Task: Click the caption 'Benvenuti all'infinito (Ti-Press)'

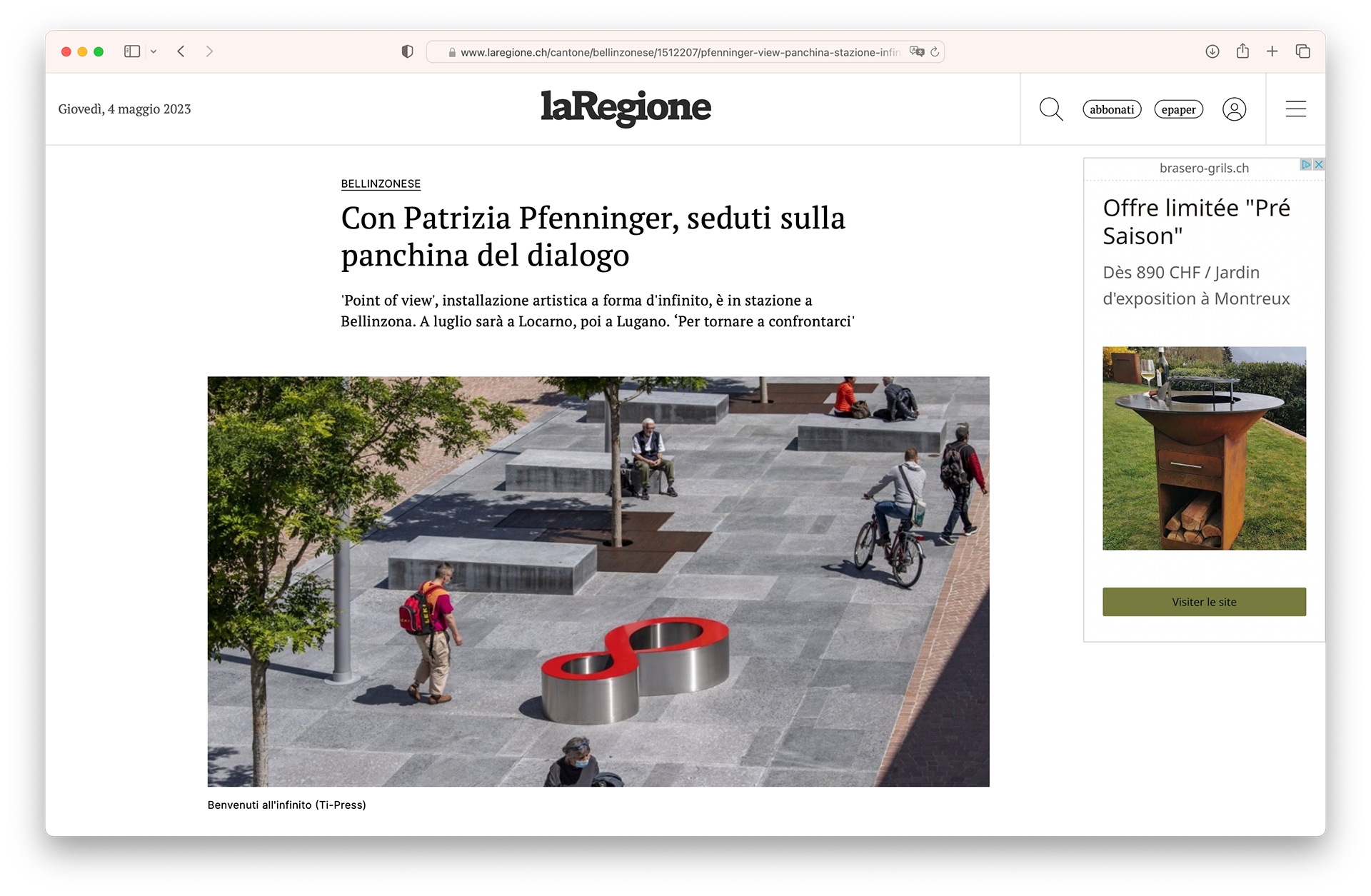Action: (x=286, y=805)
